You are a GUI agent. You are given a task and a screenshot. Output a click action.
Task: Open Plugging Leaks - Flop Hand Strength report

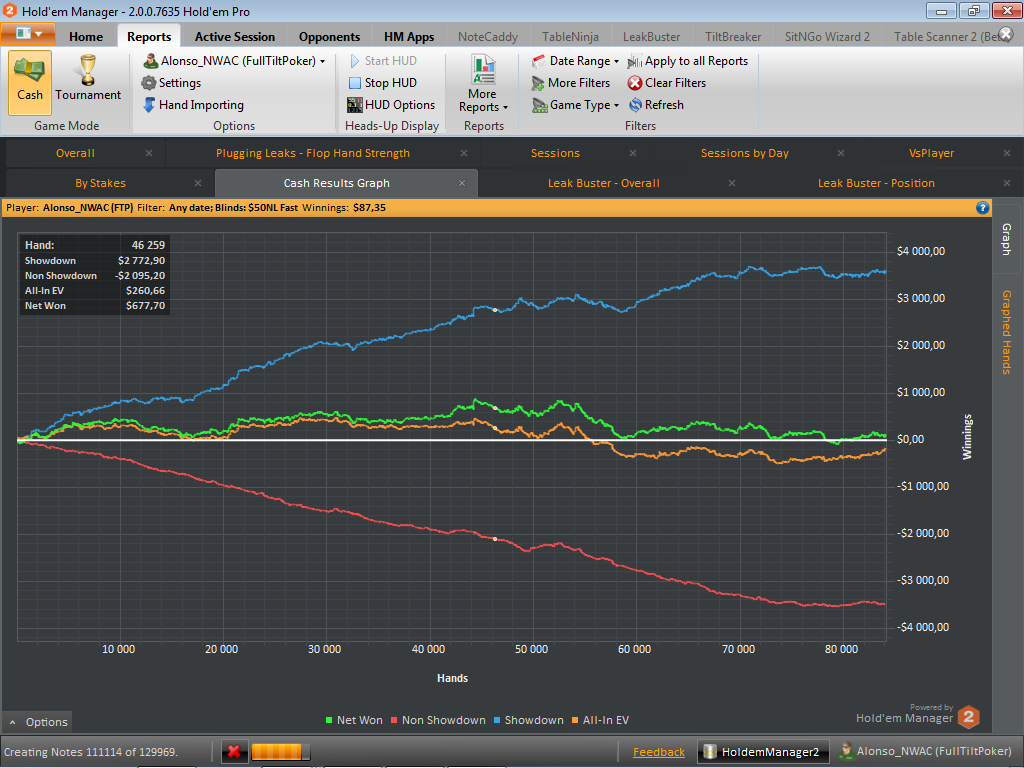pyautogui.click(x=313, y=153)
